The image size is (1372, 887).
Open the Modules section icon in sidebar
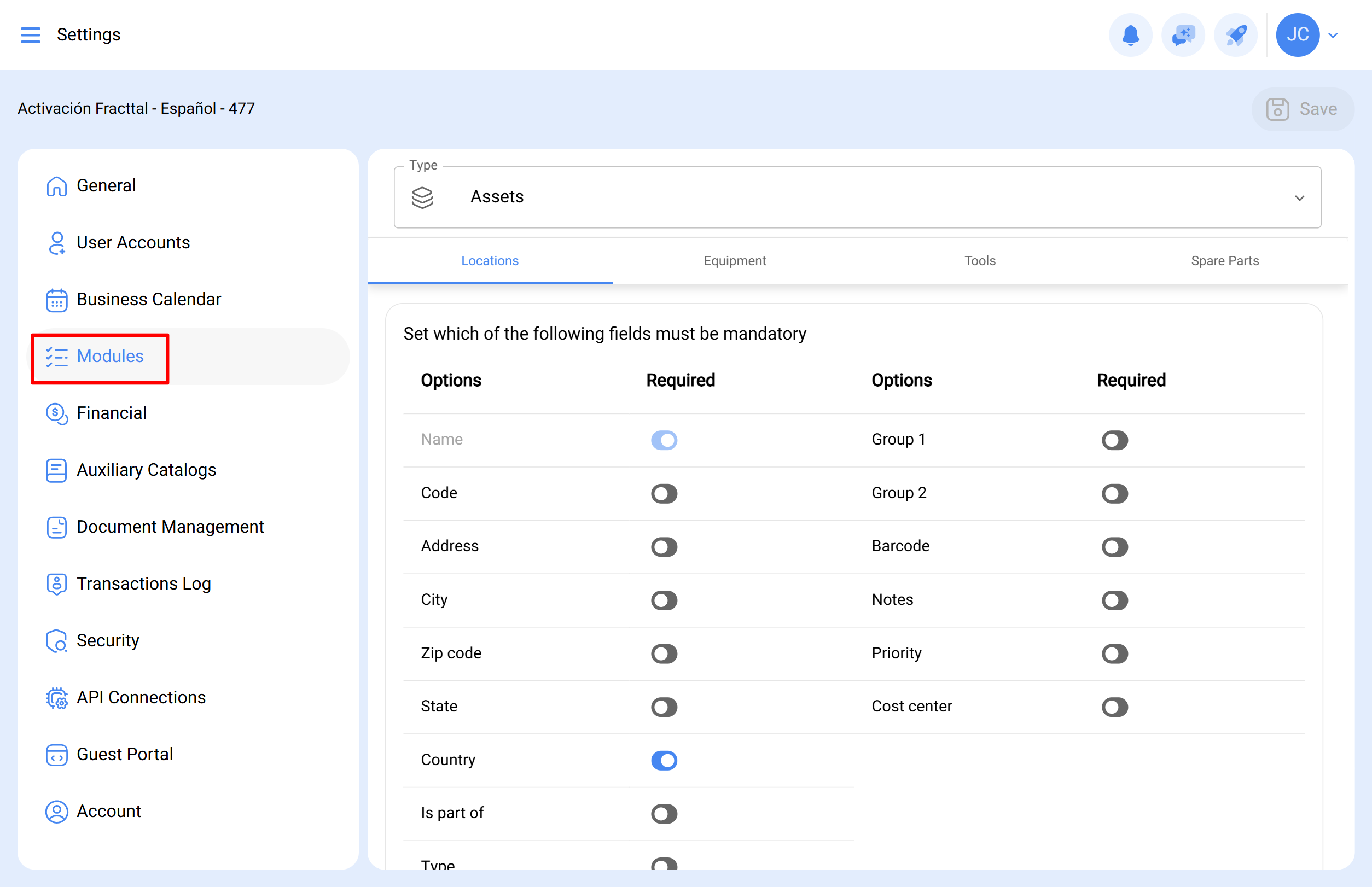(56, 357)
